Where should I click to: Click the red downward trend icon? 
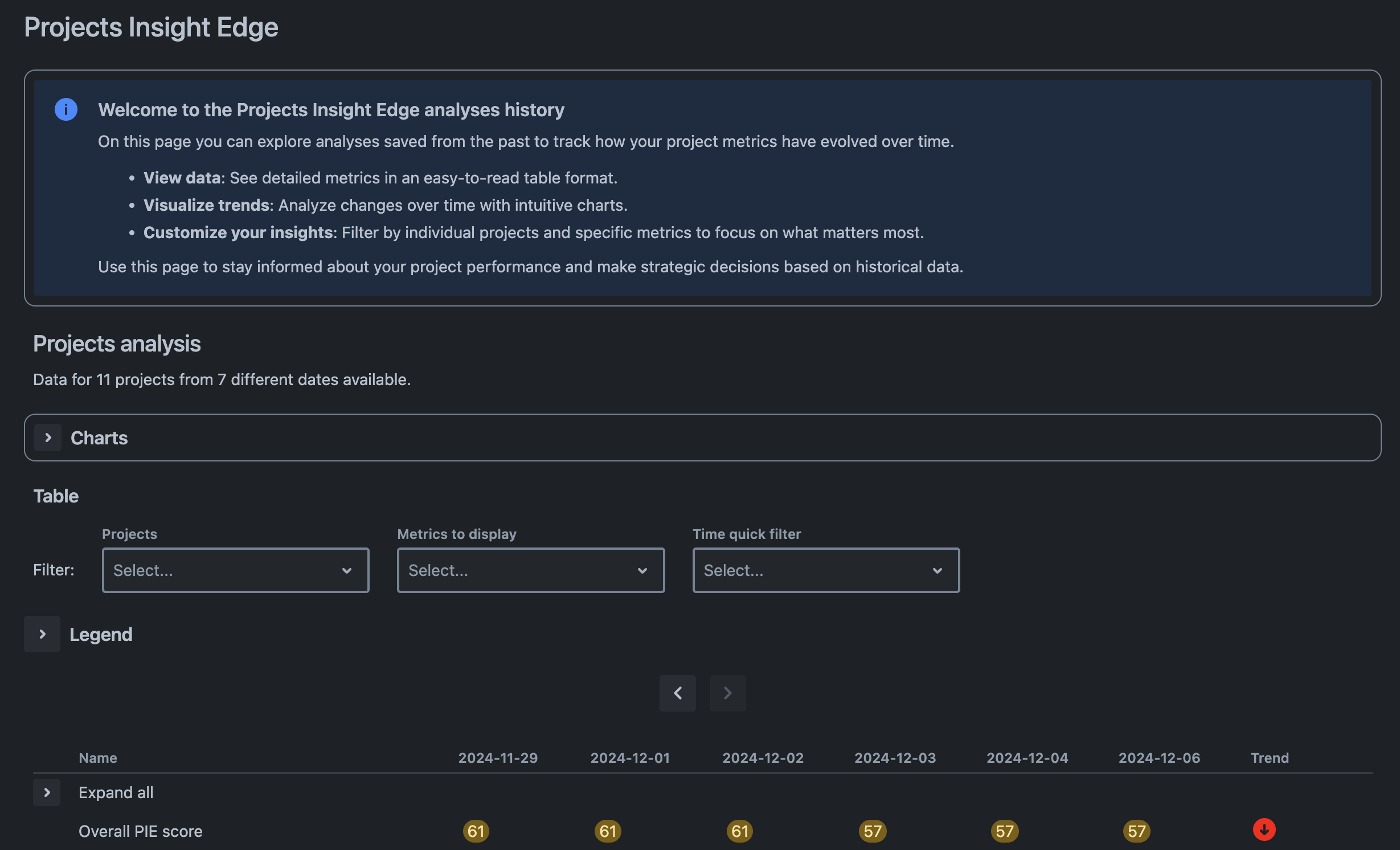1264,829
